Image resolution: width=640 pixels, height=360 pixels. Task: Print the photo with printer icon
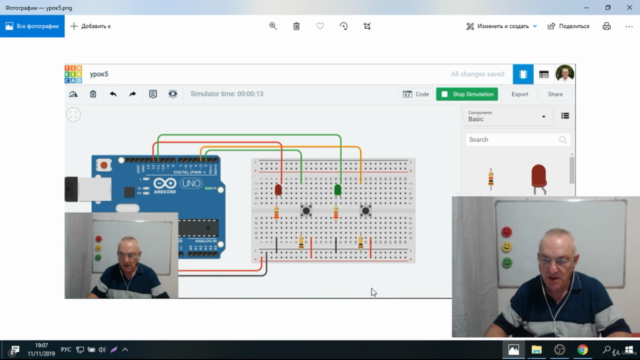pyautogui.click(x=607, y=26)
